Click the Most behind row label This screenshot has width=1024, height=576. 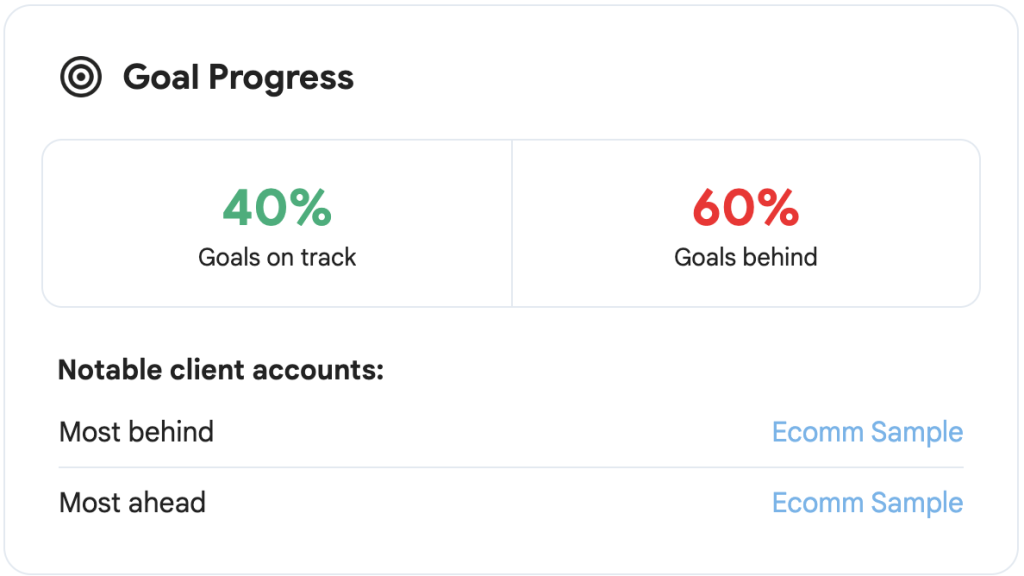click(x=136, y=432)
